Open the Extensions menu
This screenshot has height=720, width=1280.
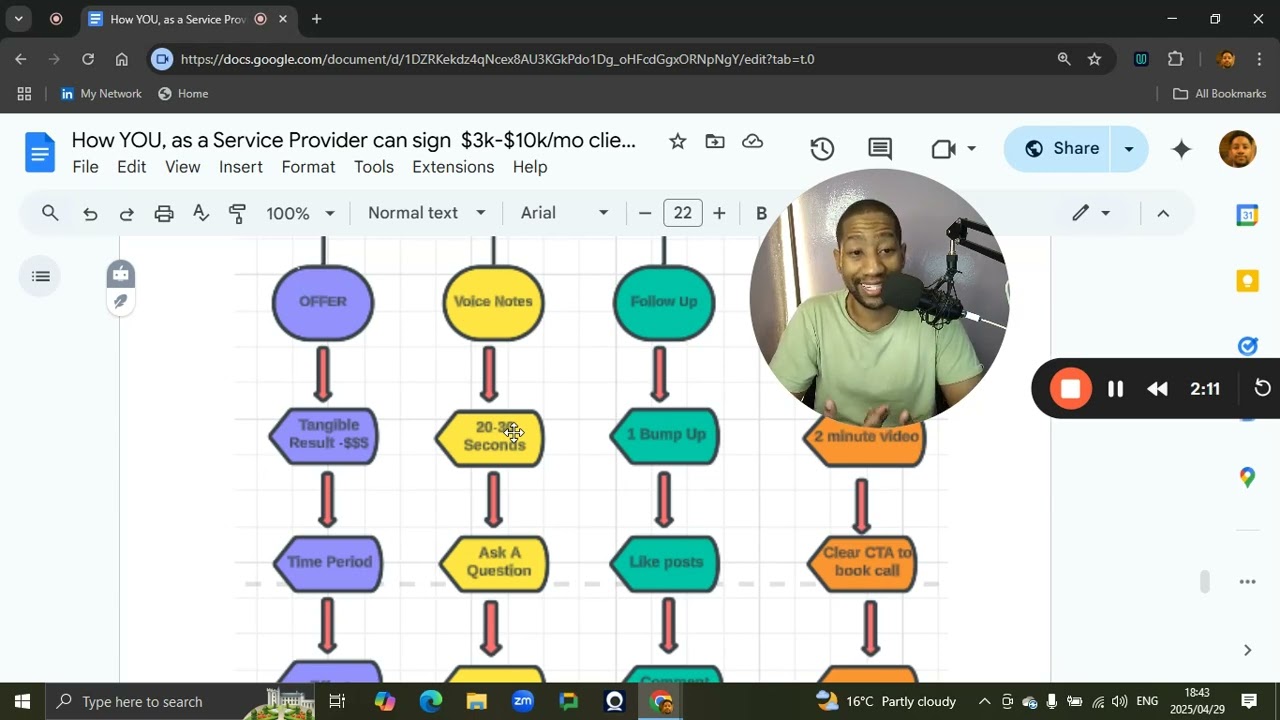coord(453,167)
